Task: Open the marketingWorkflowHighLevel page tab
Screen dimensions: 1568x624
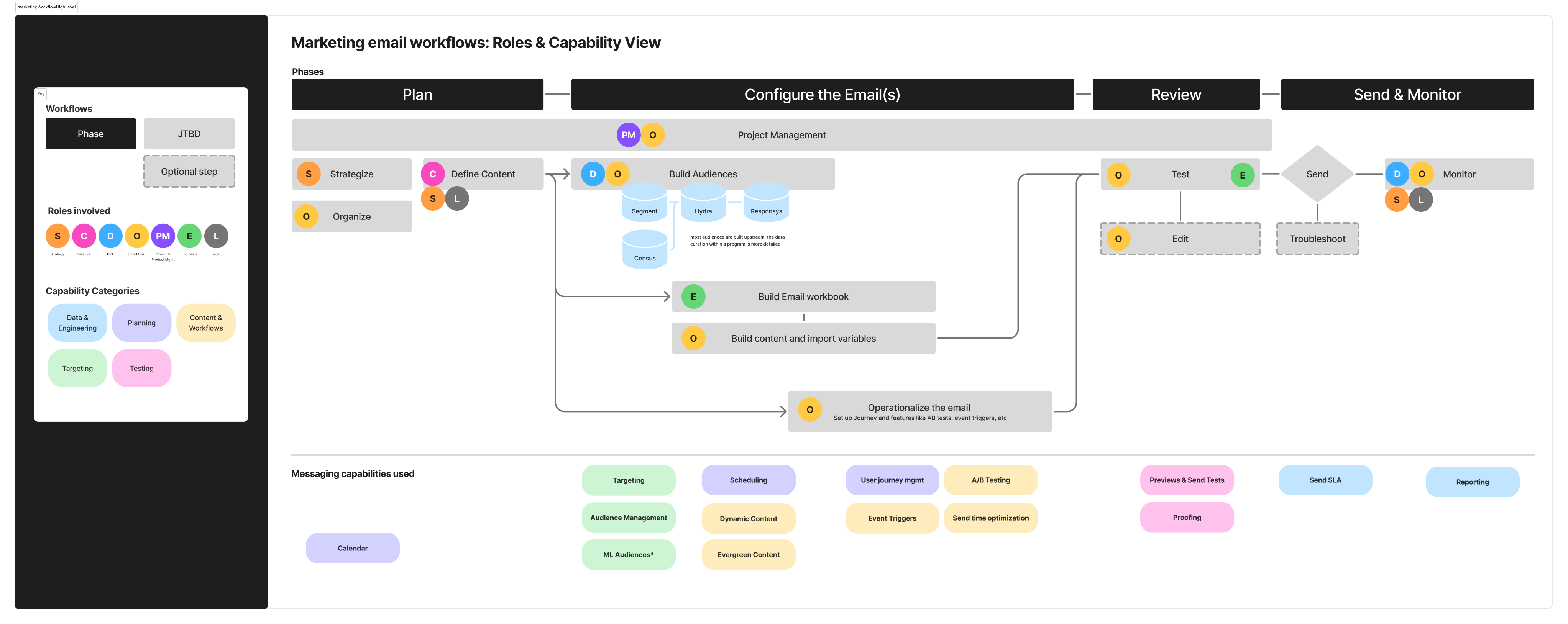Action: click(x=47, y=7)
